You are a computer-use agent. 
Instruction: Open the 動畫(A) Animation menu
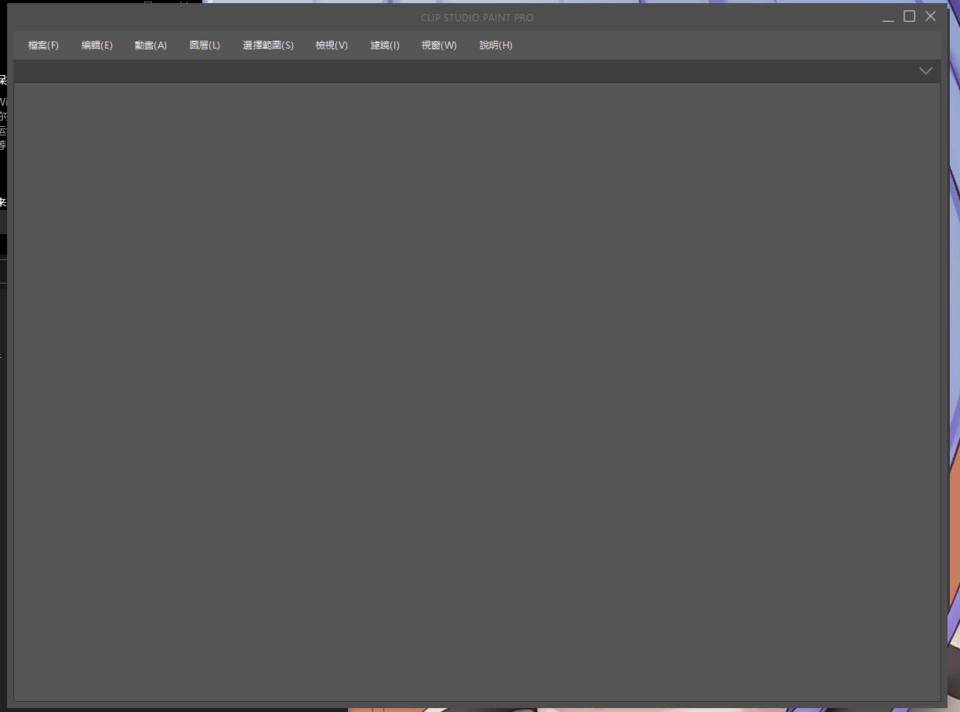(x=150, y=45)
